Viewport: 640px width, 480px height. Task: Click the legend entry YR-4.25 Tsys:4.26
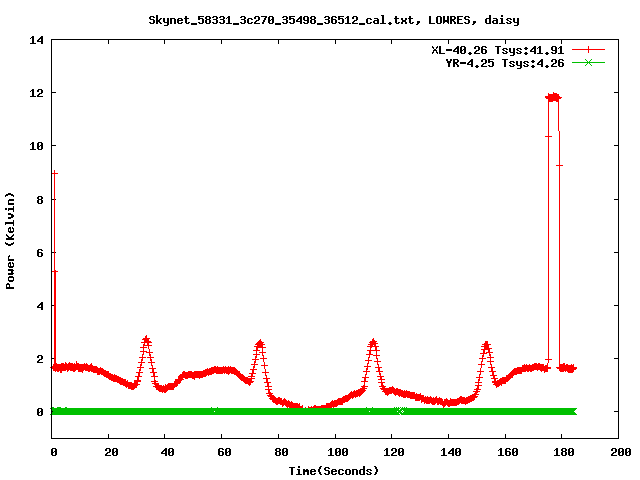pos(504,63)
